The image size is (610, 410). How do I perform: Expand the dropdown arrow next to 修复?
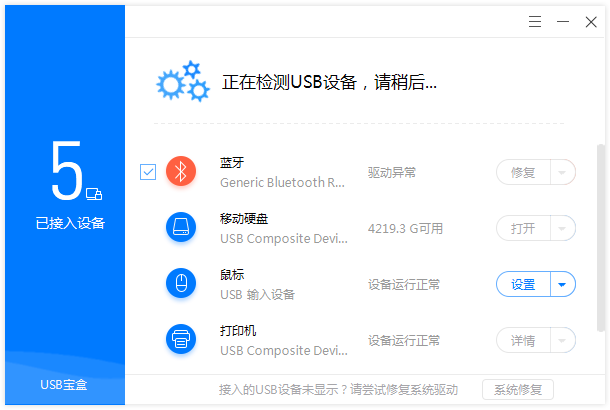pyautogui.click(x=563, y=172)
